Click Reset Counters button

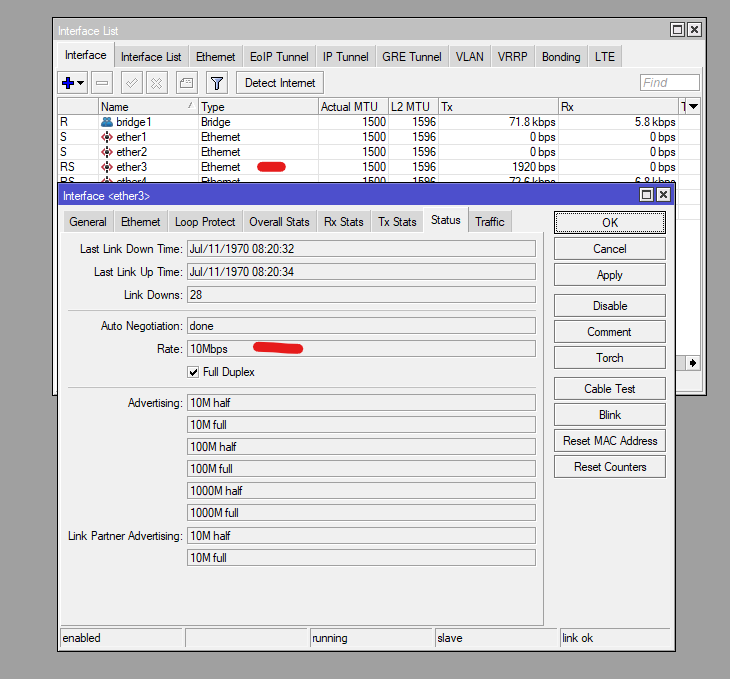pyautogui.click(x=609, y=467)
